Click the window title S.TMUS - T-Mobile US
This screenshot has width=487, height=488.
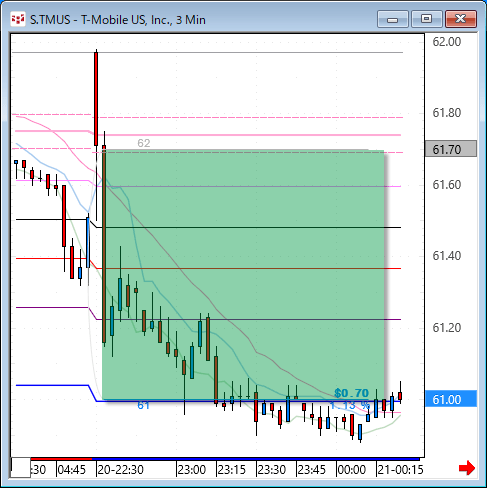[118, 20]
